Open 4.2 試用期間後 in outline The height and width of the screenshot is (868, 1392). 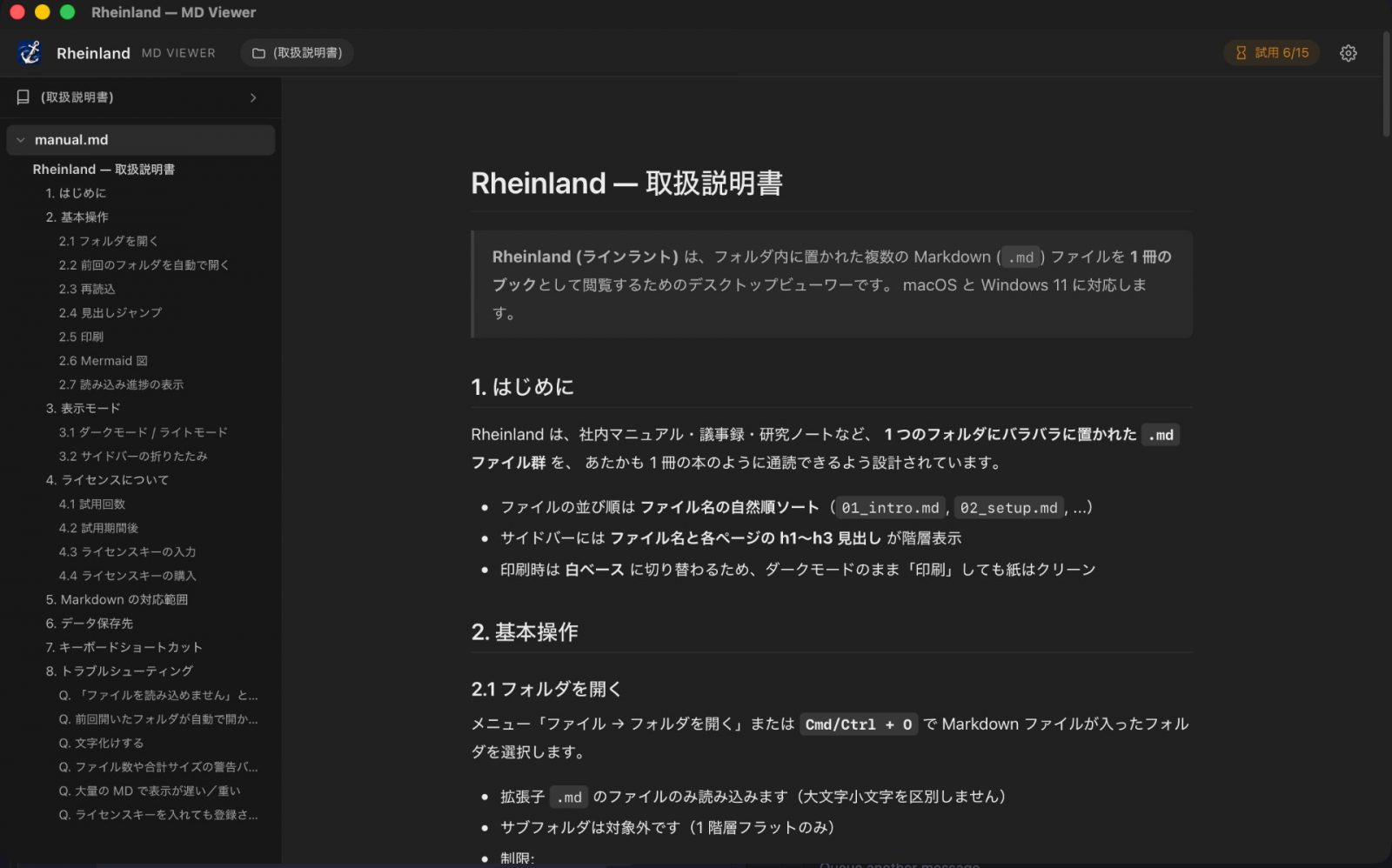(98, 528)
